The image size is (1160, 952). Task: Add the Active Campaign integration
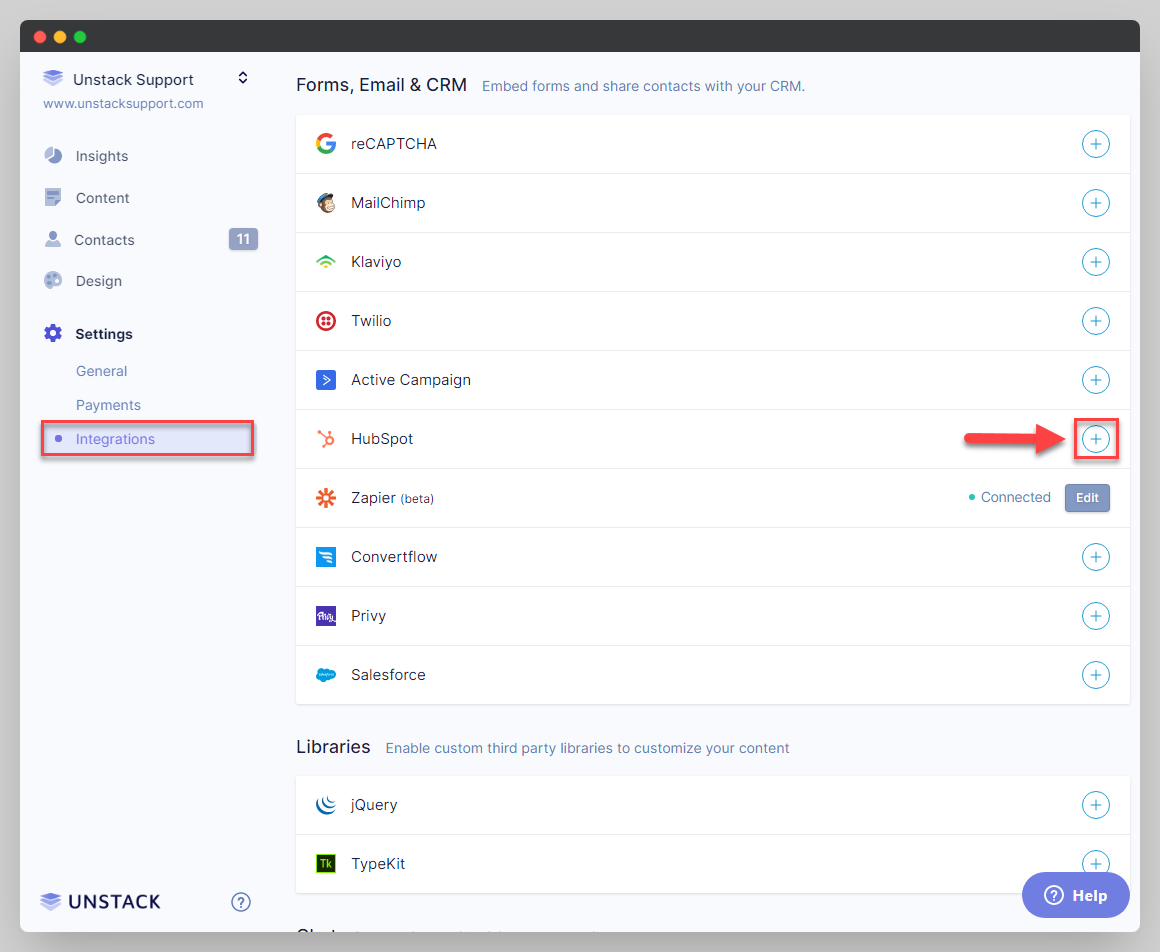click(x=1096, y=380)
